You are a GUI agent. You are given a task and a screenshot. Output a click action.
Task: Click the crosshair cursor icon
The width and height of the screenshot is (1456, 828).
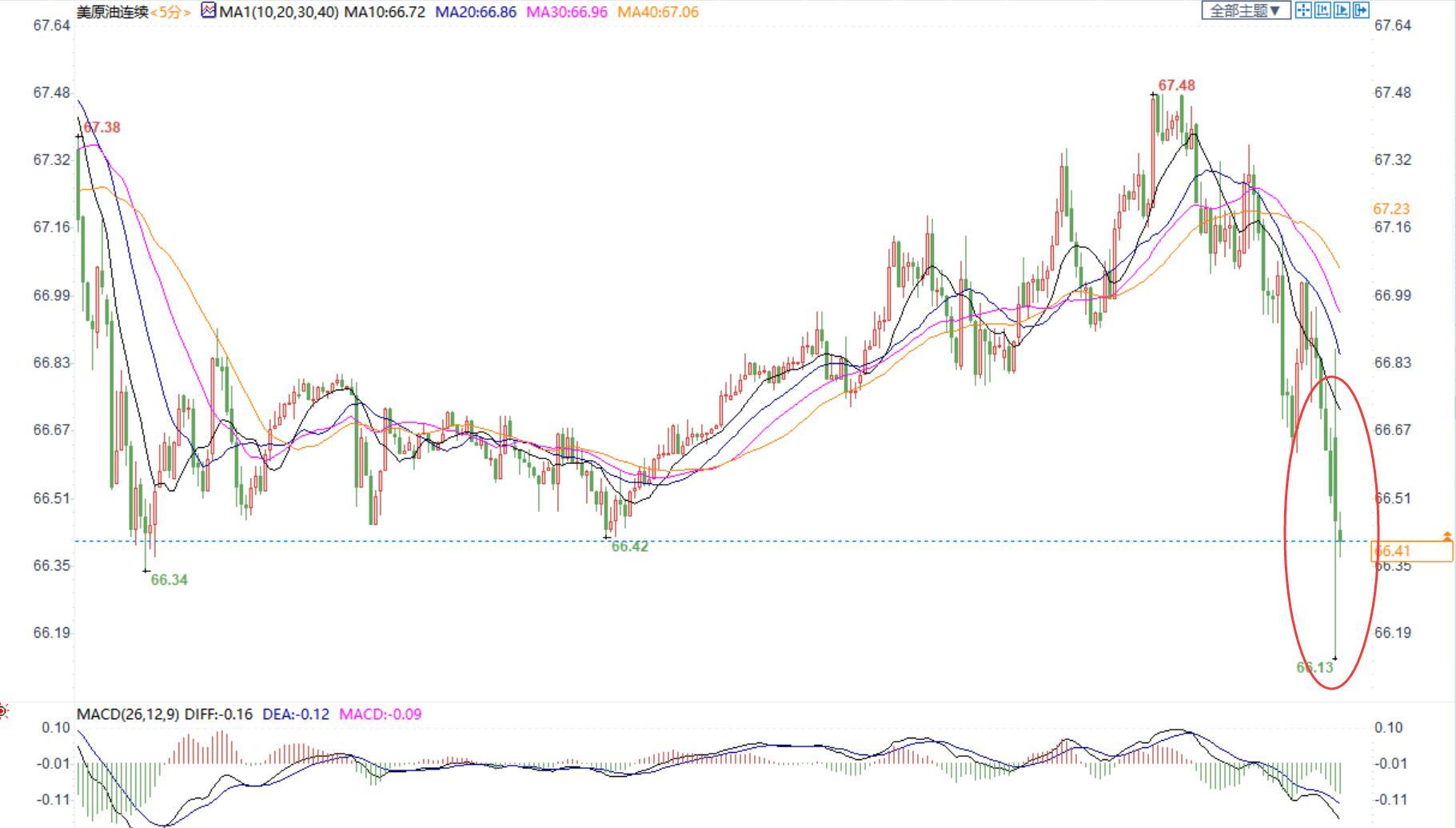[1303, 10]
